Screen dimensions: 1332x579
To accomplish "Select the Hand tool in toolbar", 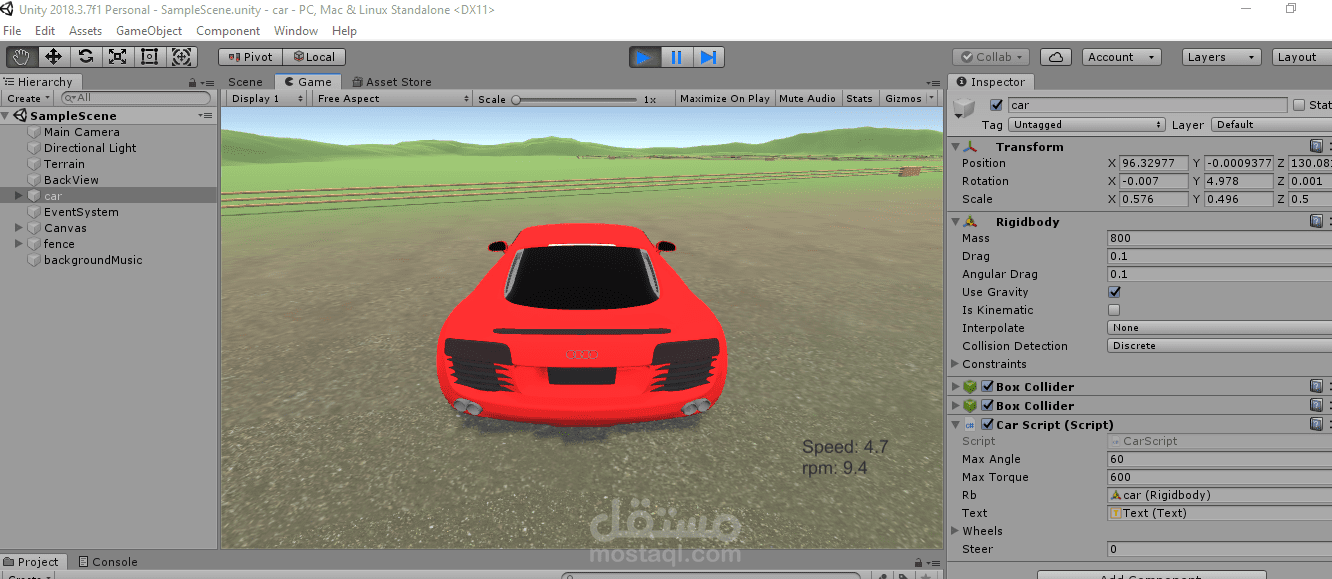I will tap(21, 57).
